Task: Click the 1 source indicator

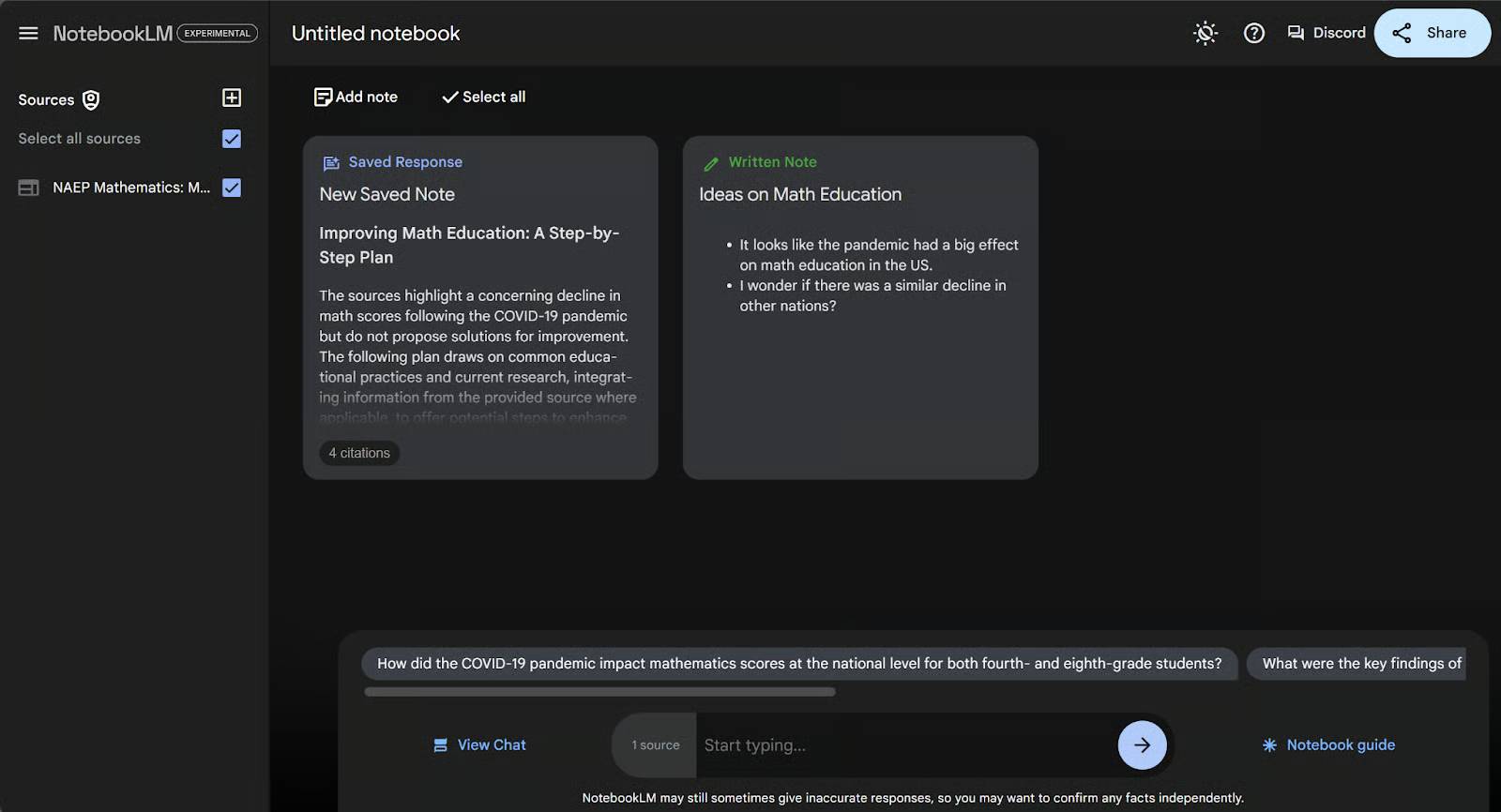Action: click(655, 745)
